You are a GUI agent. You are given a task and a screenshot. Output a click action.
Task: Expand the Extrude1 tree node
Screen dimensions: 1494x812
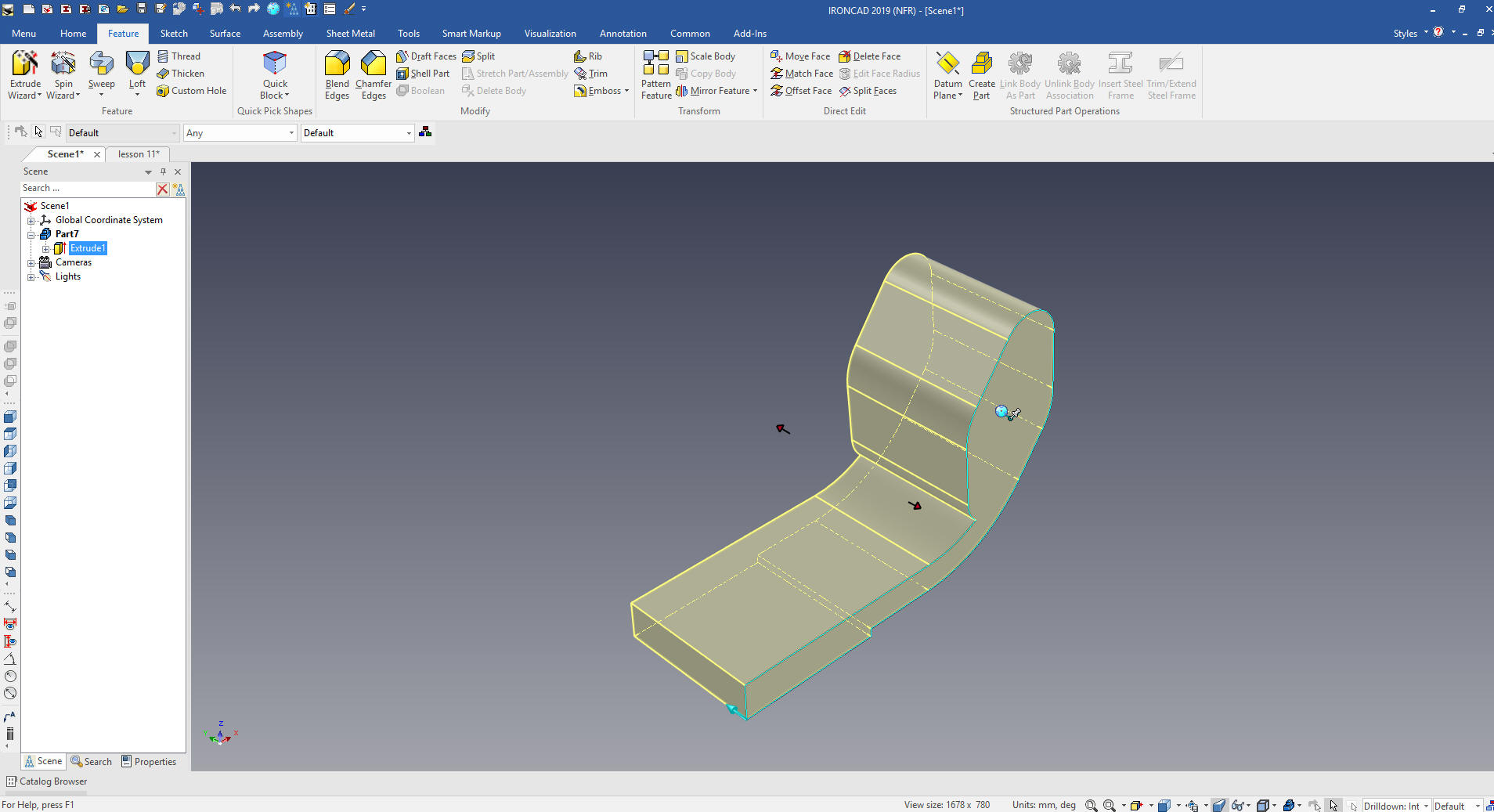[x=45, y=249]
